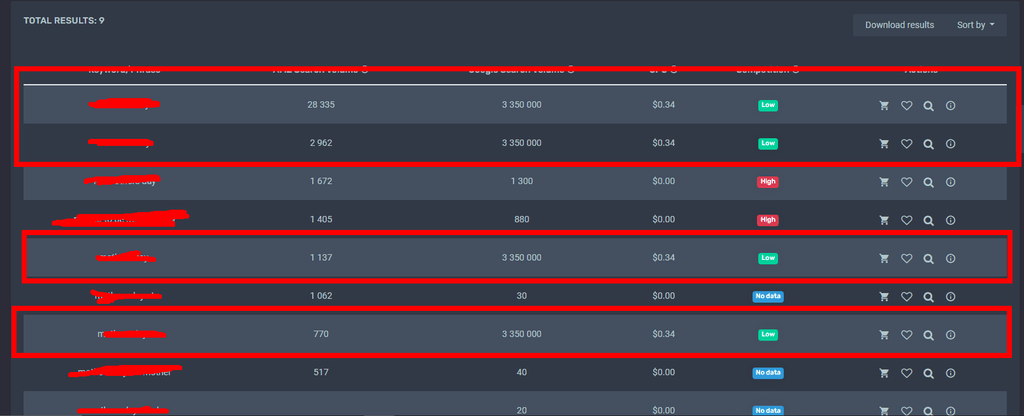Click the No data badge in the 1 062 row
The width and height of the screenshot is (1024, 416).
(767, 297)
